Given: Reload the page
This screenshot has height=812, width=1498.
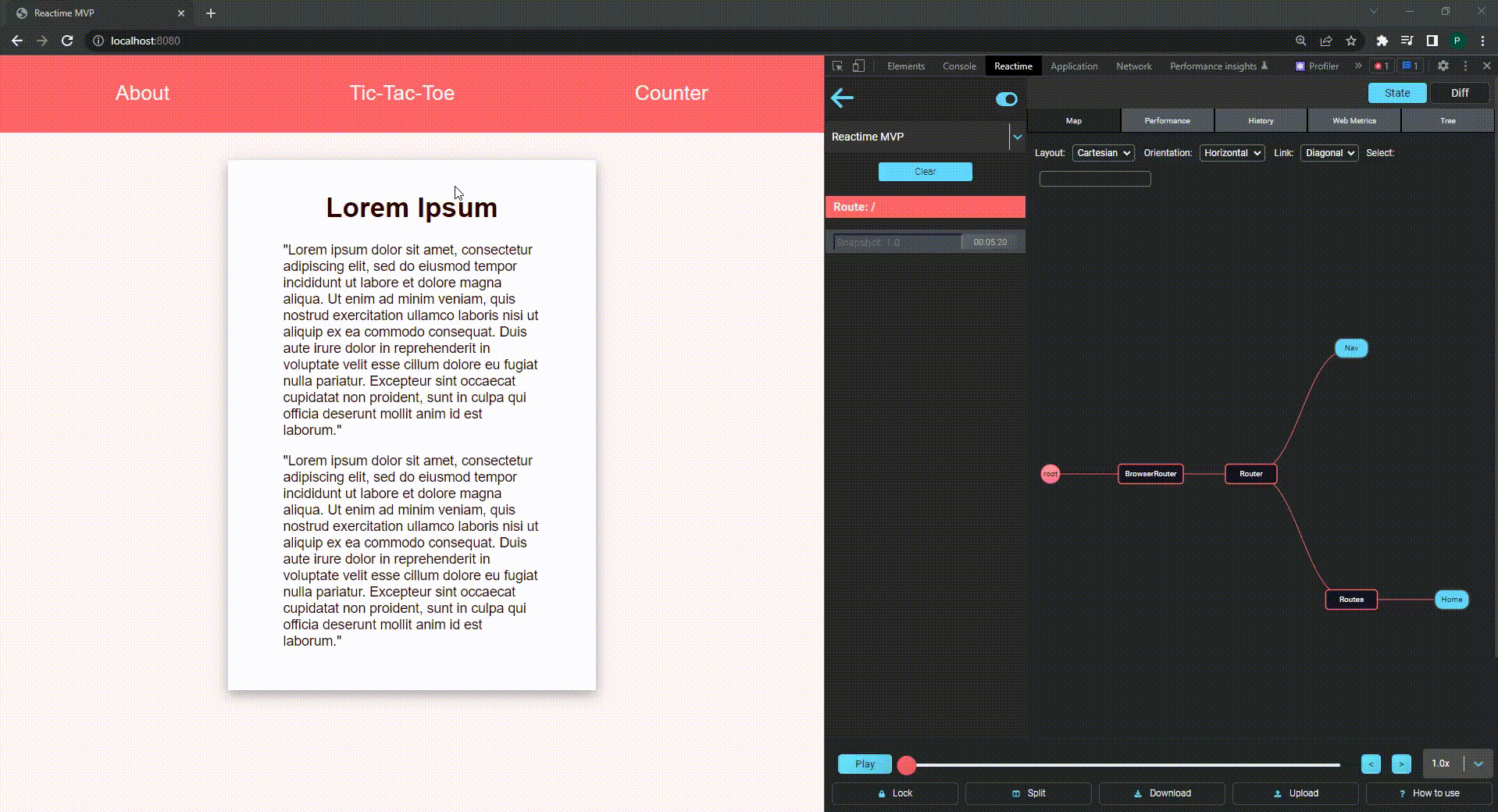Looking at the screenshot, I should tap(67, 41).
